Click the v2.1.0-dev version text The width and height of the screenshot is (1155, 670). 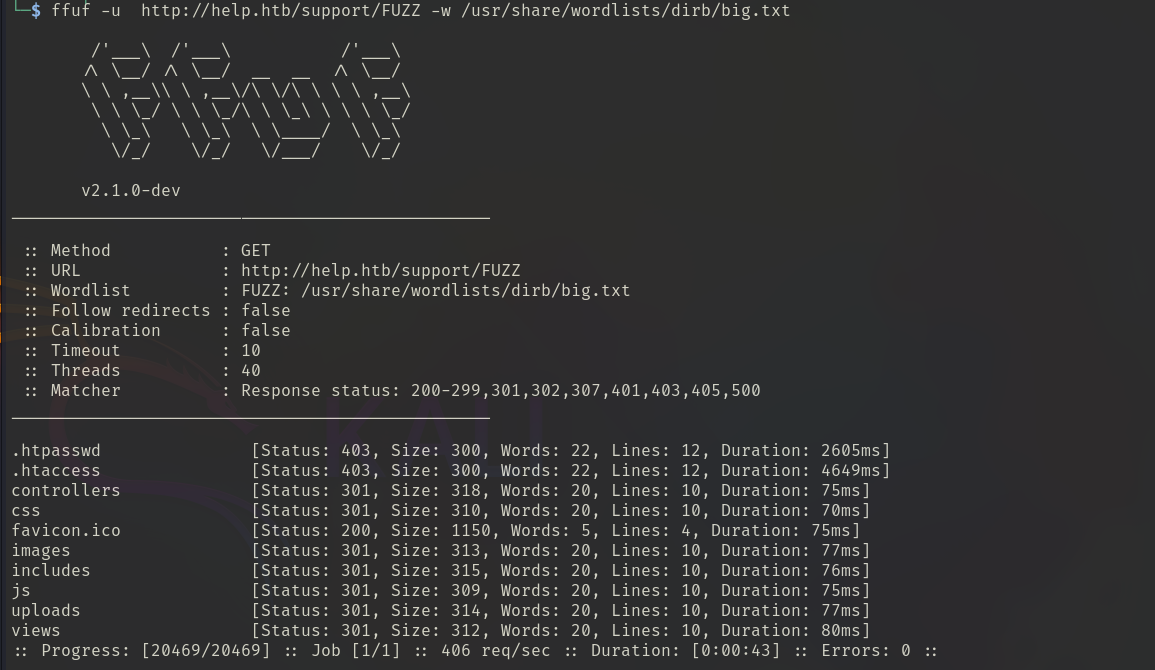[130, 190]
